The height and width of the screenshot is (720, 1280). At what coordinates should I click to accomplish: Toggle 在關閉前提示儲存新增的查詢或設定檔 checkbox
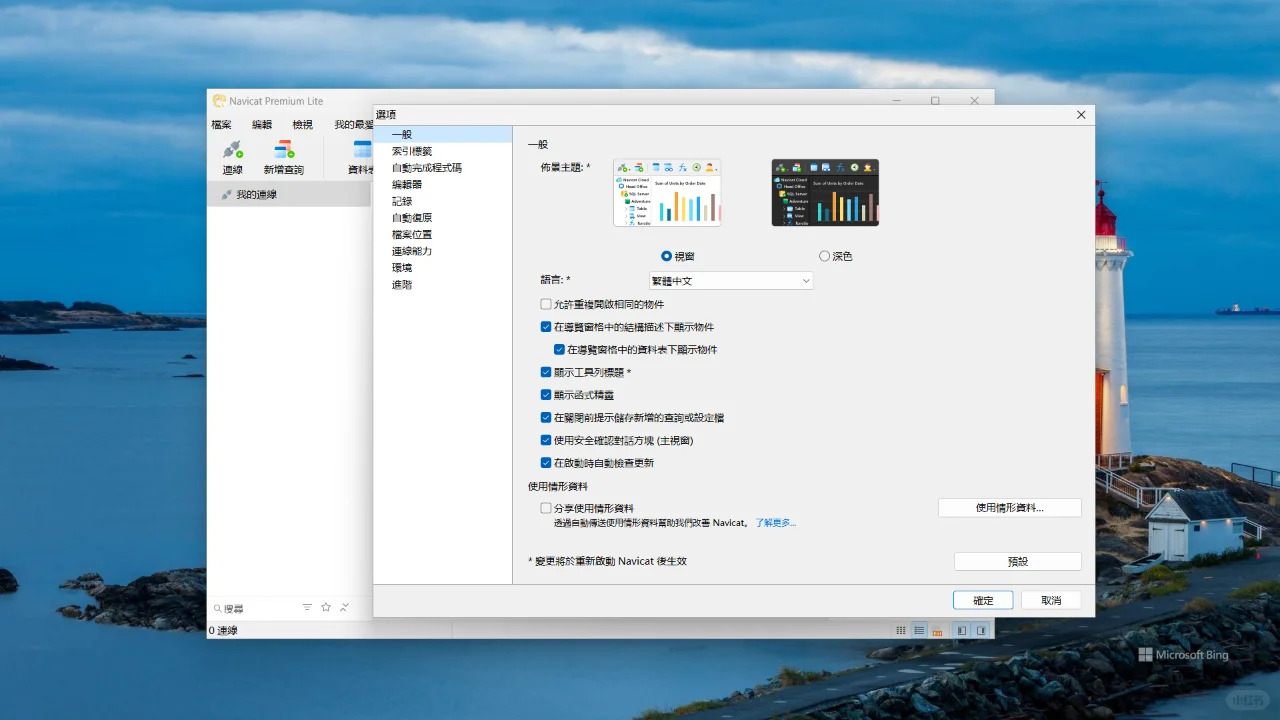coord(546,418)
